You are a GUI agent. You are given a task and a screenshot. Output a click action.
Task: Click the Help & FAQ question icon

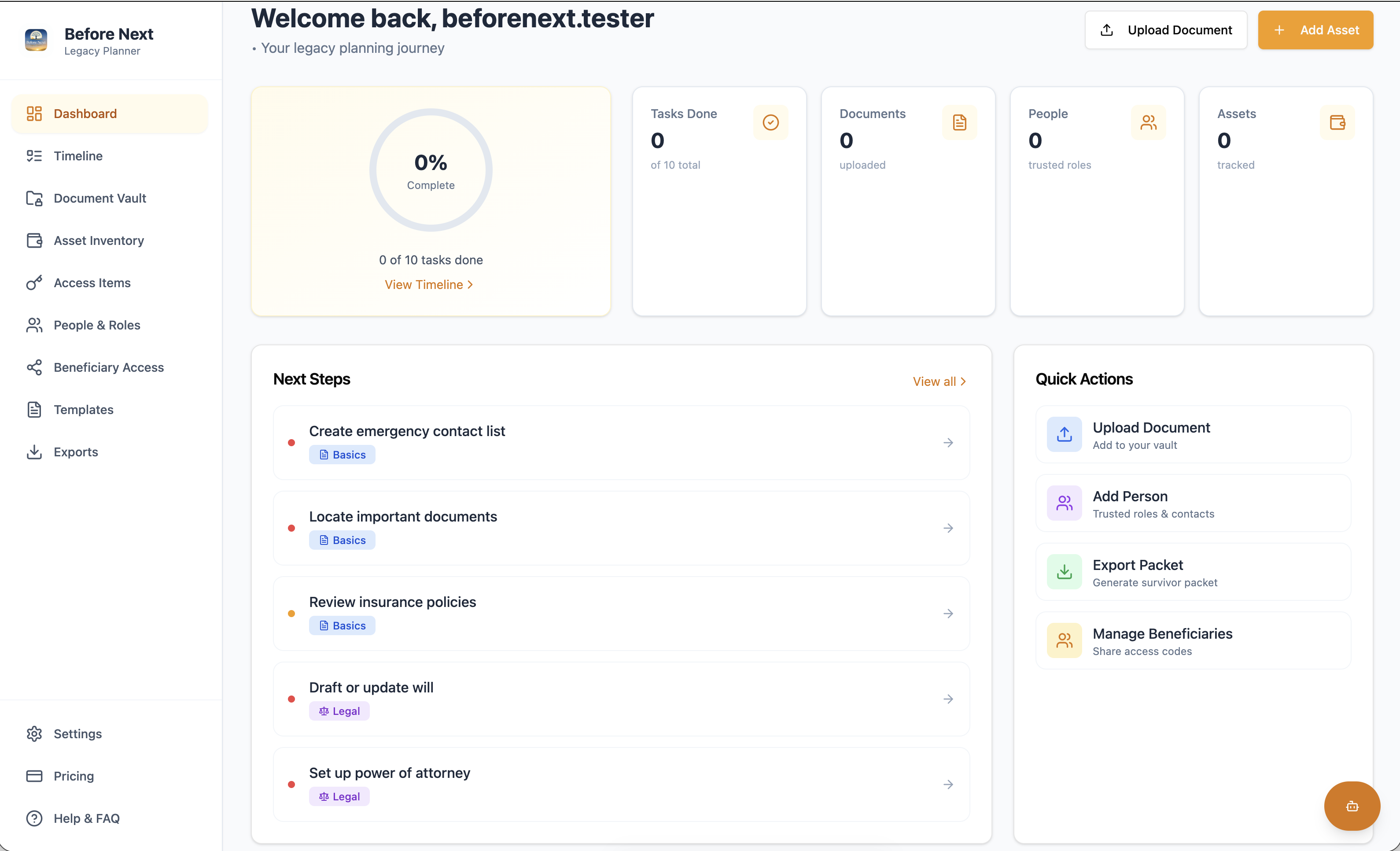34,818
